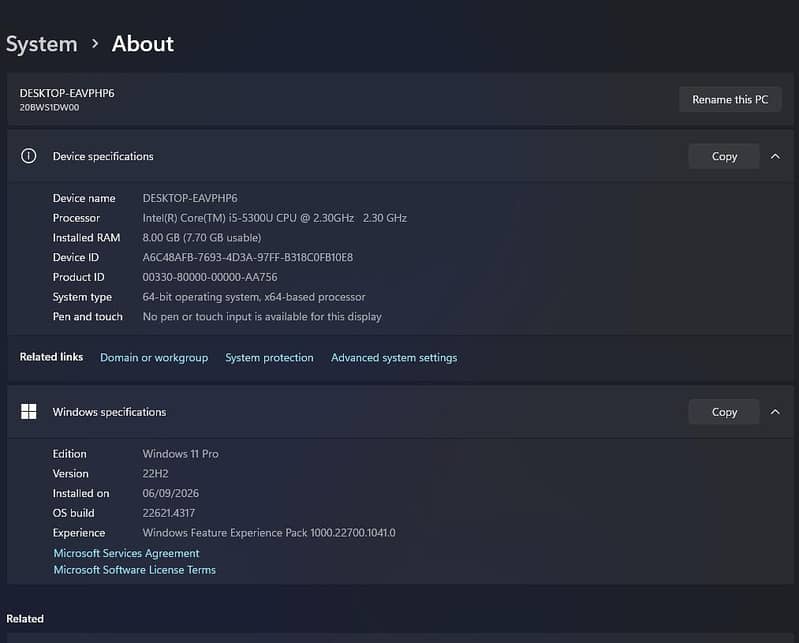Click the Installed on date 06/09/2026
The image size is (799, 643).
point(171,493)
